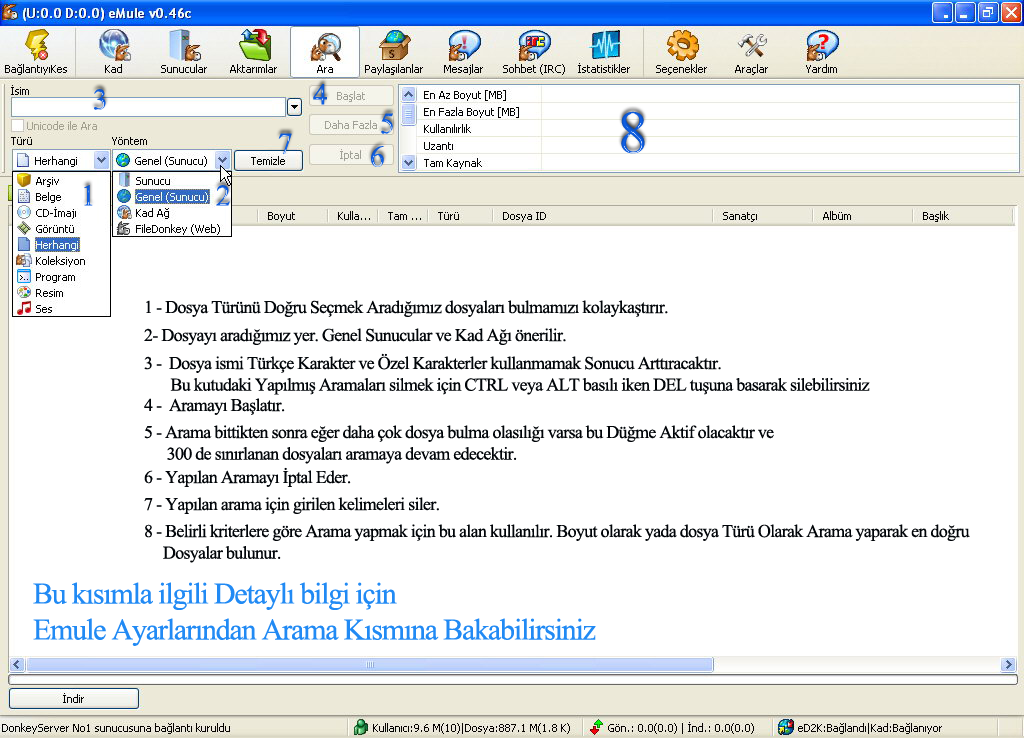Screen dimensions: 1024x738
Task: Select Genel (Sunucu) in method list
Action: tap(172, 197)
